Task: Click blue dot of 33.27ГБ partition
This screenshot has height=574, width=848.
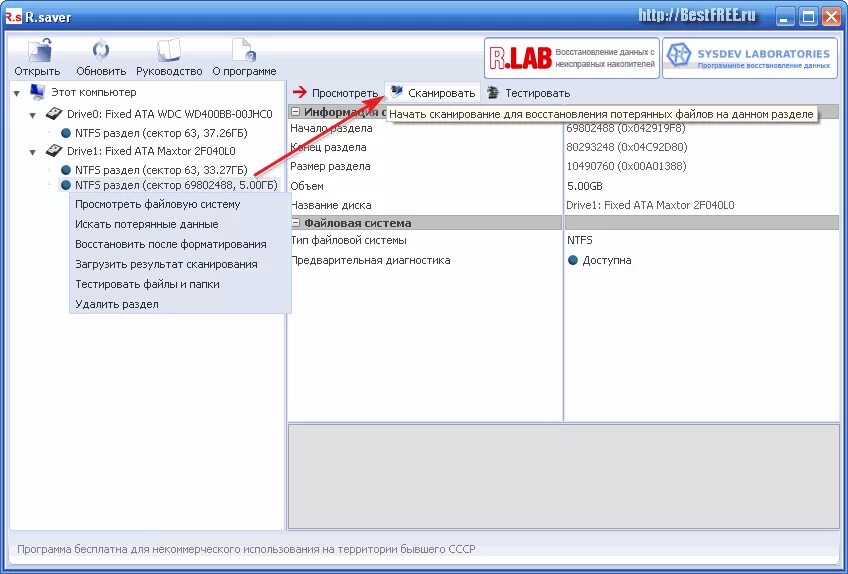Action: pyautogui.click(x=66, y=170)
